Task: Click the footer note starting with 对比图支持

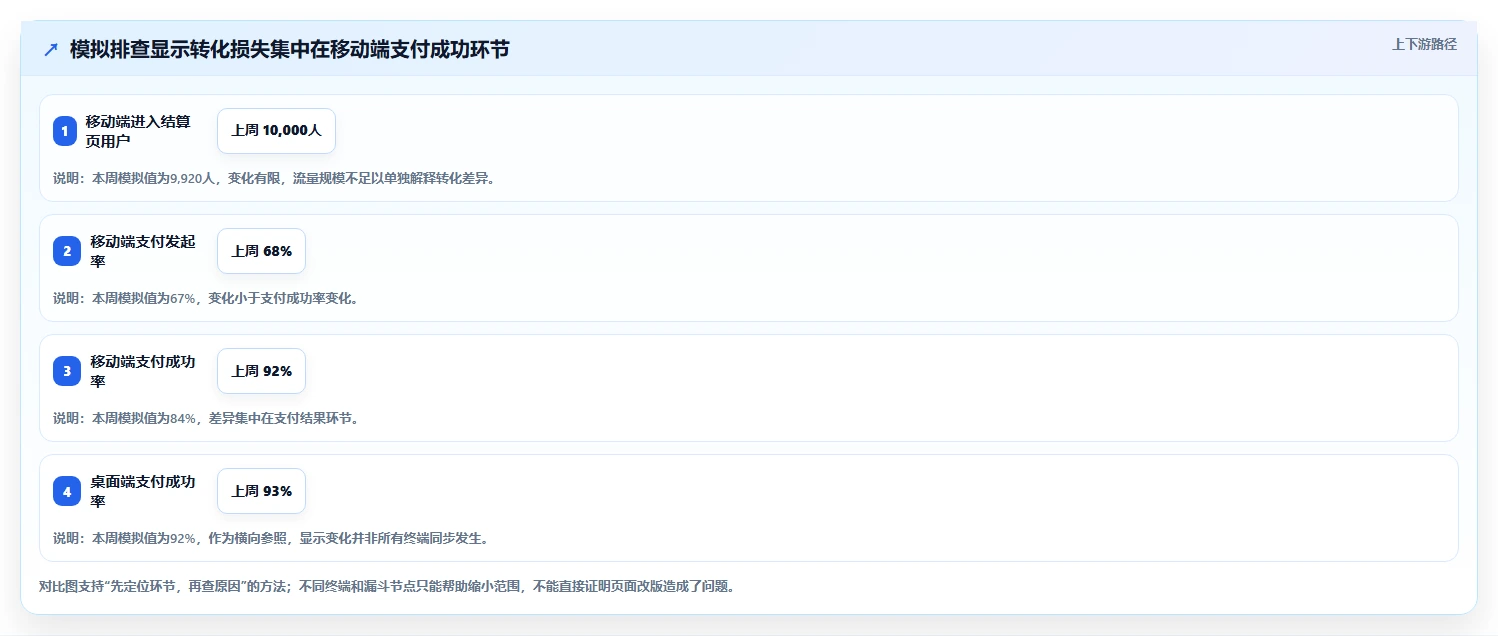Action: pyautogui.click(x=387, y=586)
